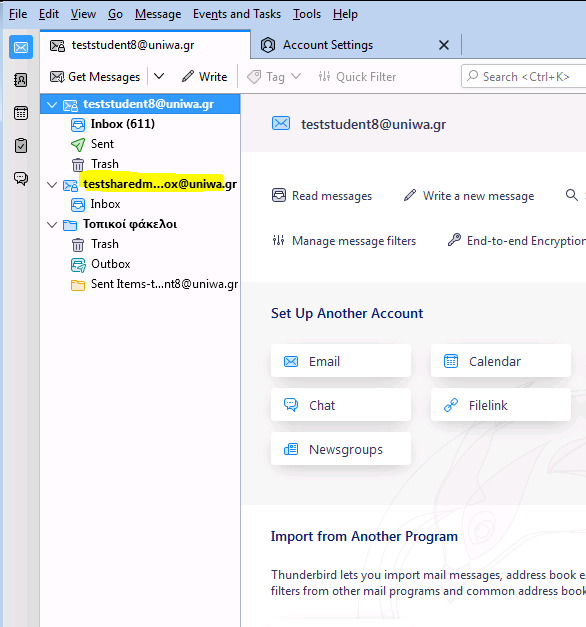The image size is (586, 627).
Task: Open the Chat space icon
Action: 21,178
